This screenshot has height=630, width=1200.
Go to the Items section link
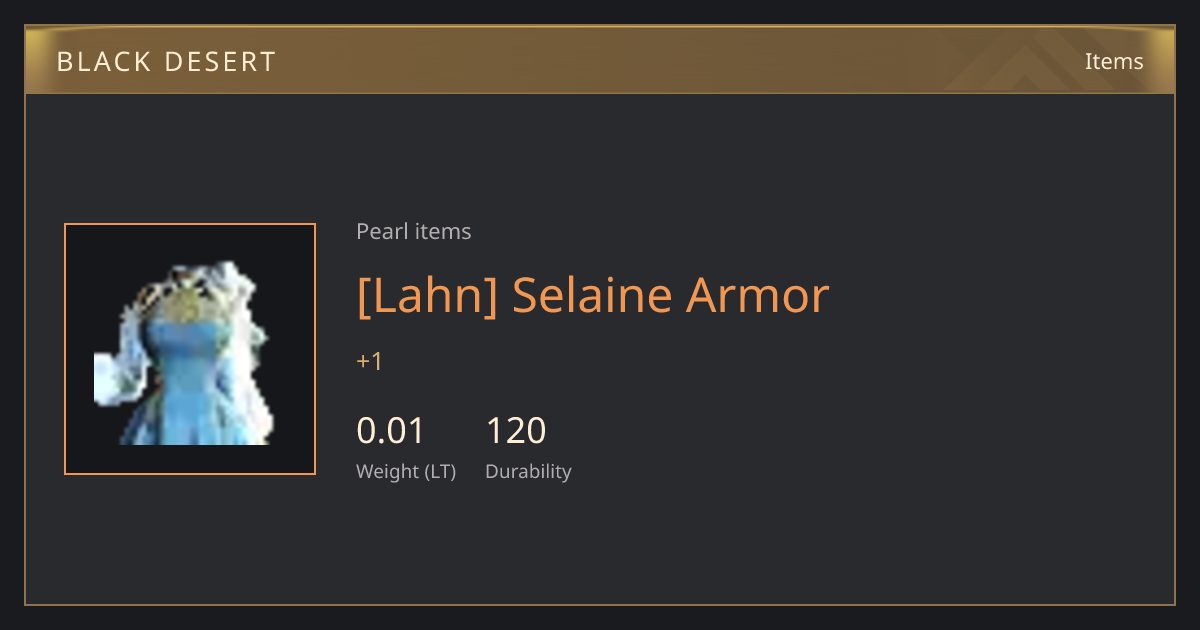1114,61
